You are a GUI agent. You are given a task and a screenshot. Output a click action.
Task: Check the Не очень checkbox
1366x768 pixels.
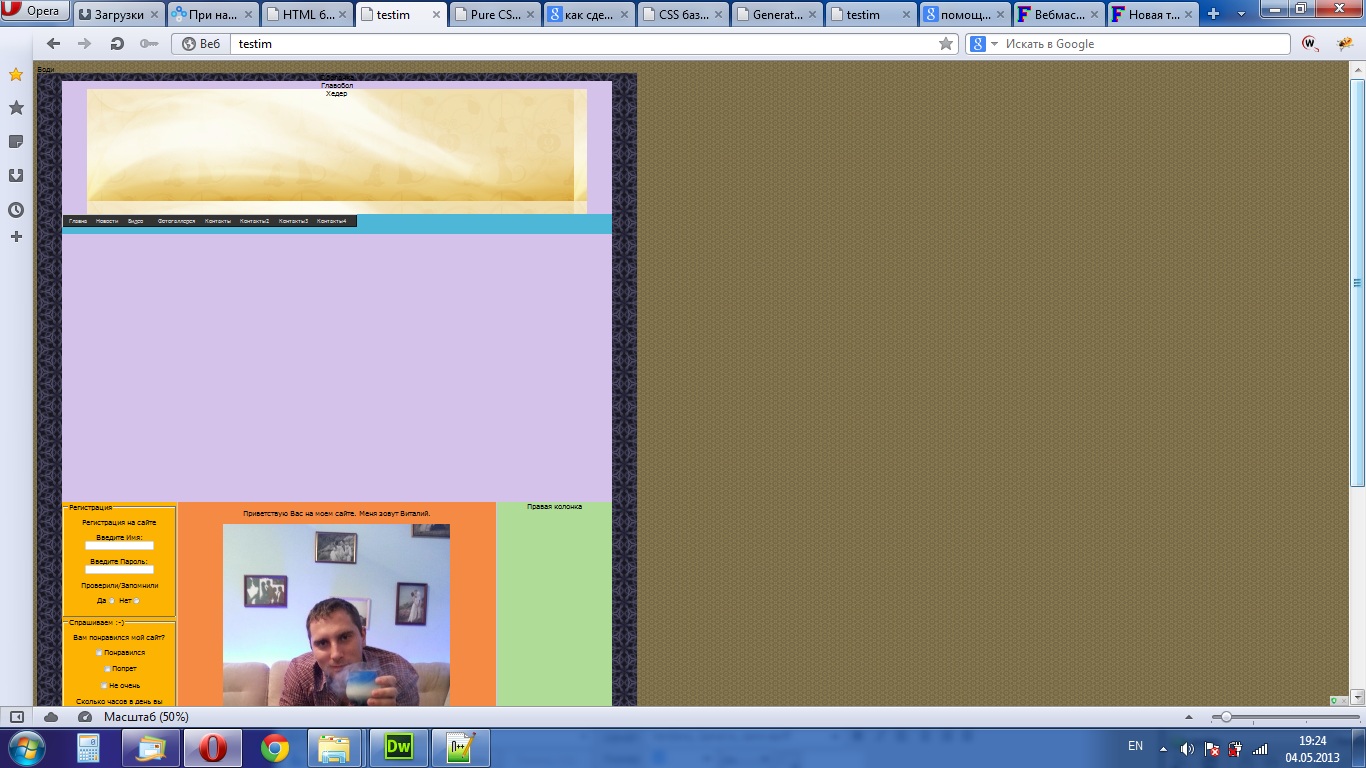coord(104,686)
